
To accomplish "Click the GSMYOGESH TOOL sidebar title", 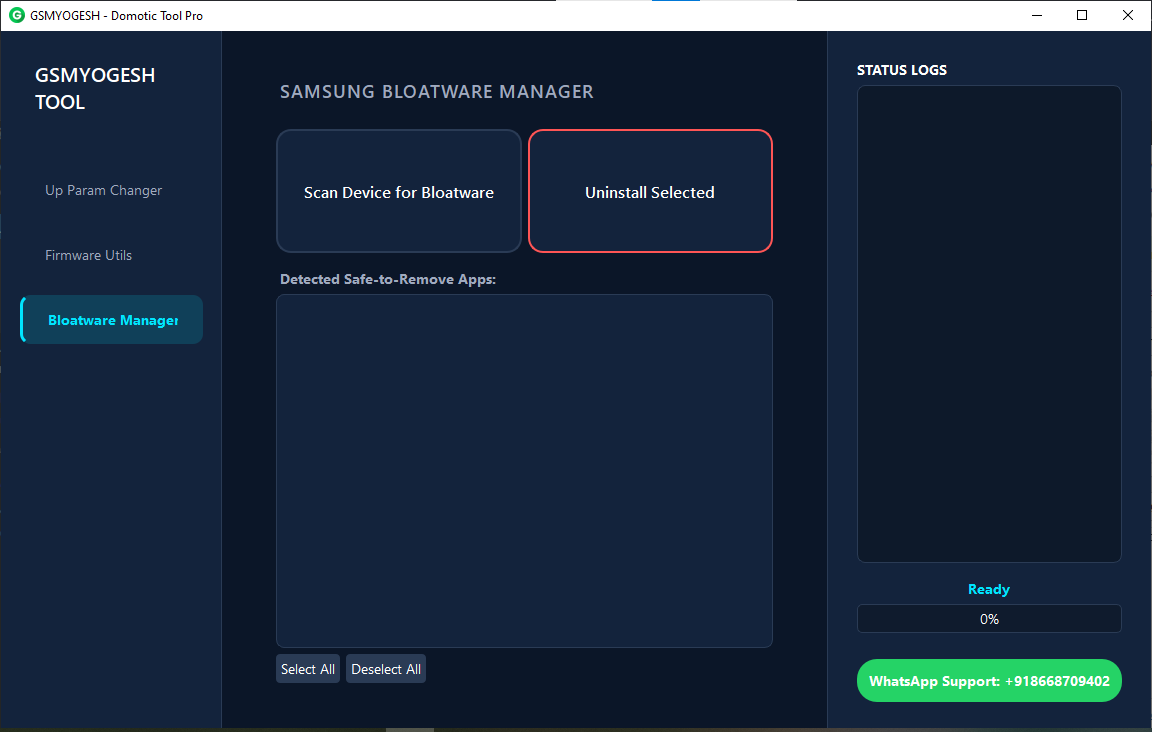I will click(95, 88).
